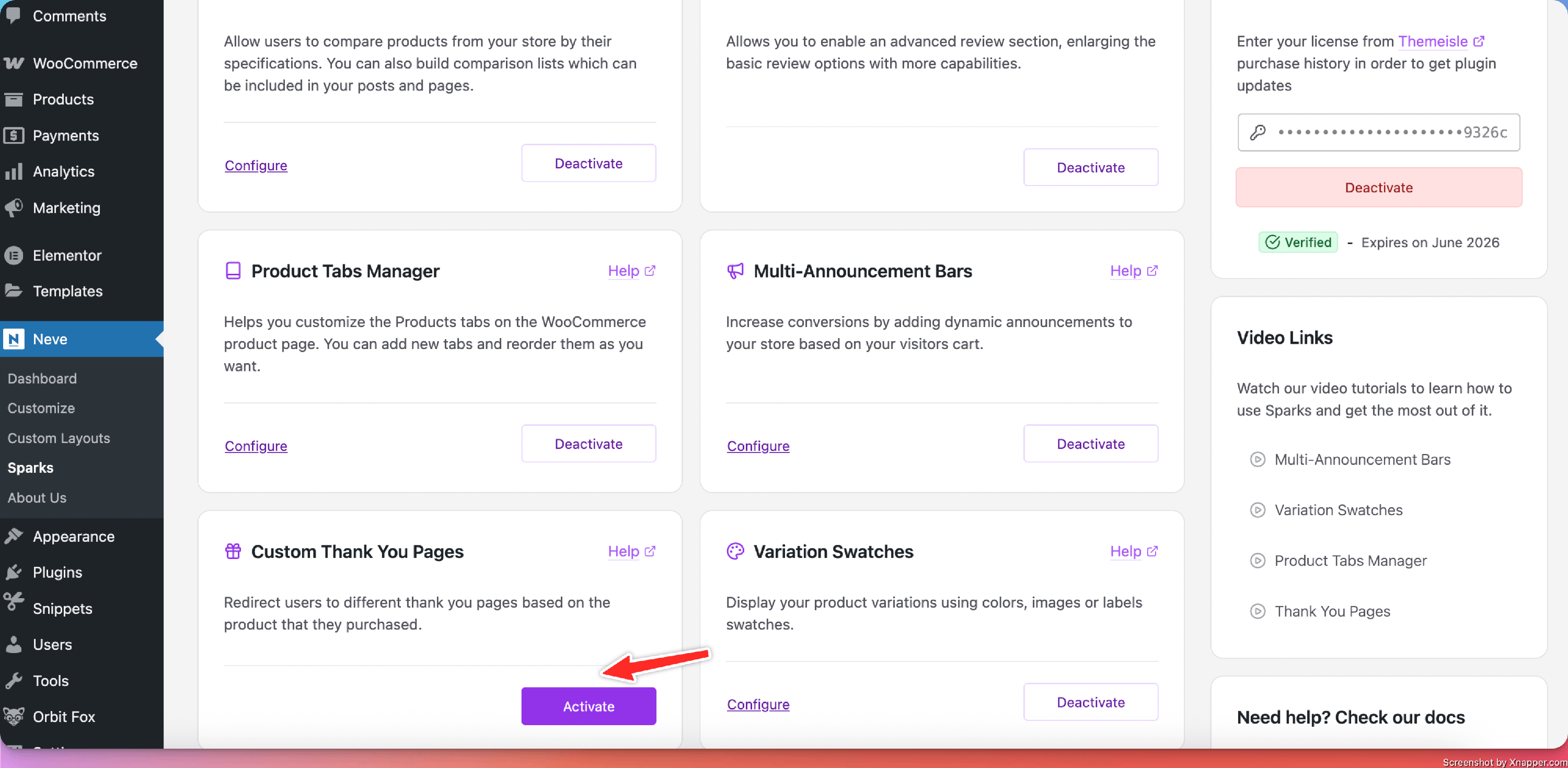Image resolution: width=1568 pixels, height=768 pixels.
Task: Click play icon for Thank You Pages
Action: pyautogui.click(x=1257, y=611)
